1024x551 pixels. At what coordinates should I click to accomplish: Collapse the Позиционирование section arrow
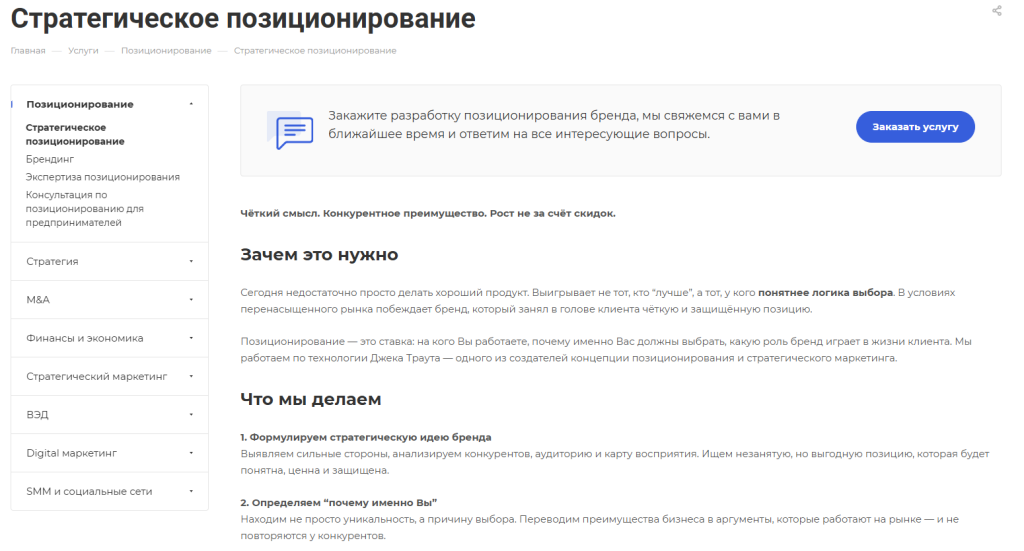tap(191, 104)
